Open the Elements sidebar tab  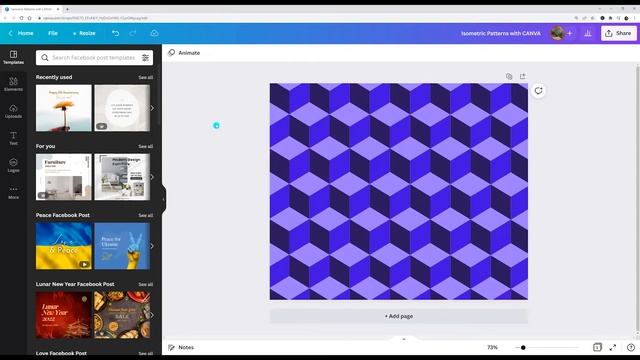(x=13, y=84)
